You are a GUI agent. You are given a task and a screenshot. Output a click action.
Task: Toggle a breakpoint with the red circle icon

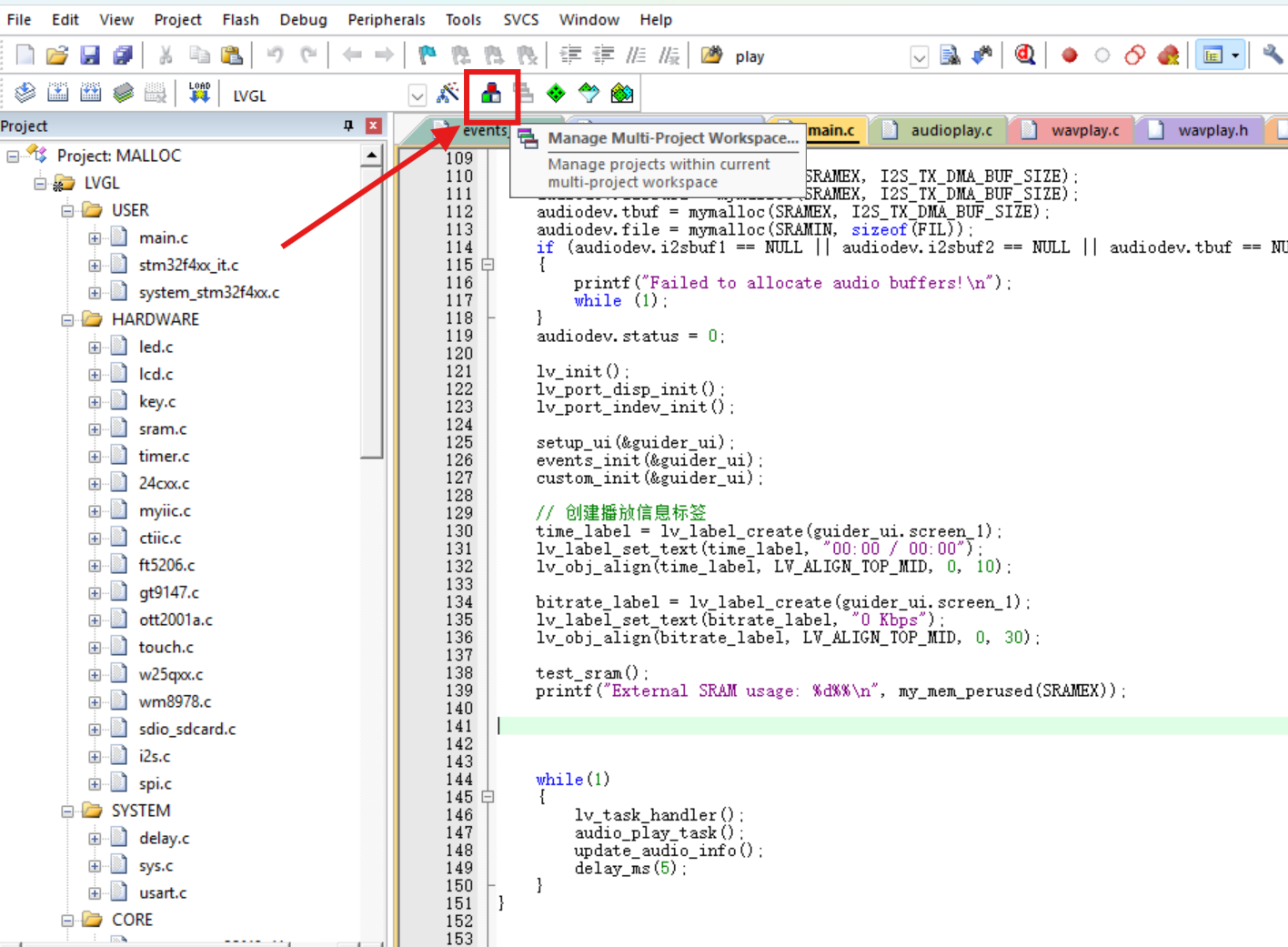coord(1069,55)
